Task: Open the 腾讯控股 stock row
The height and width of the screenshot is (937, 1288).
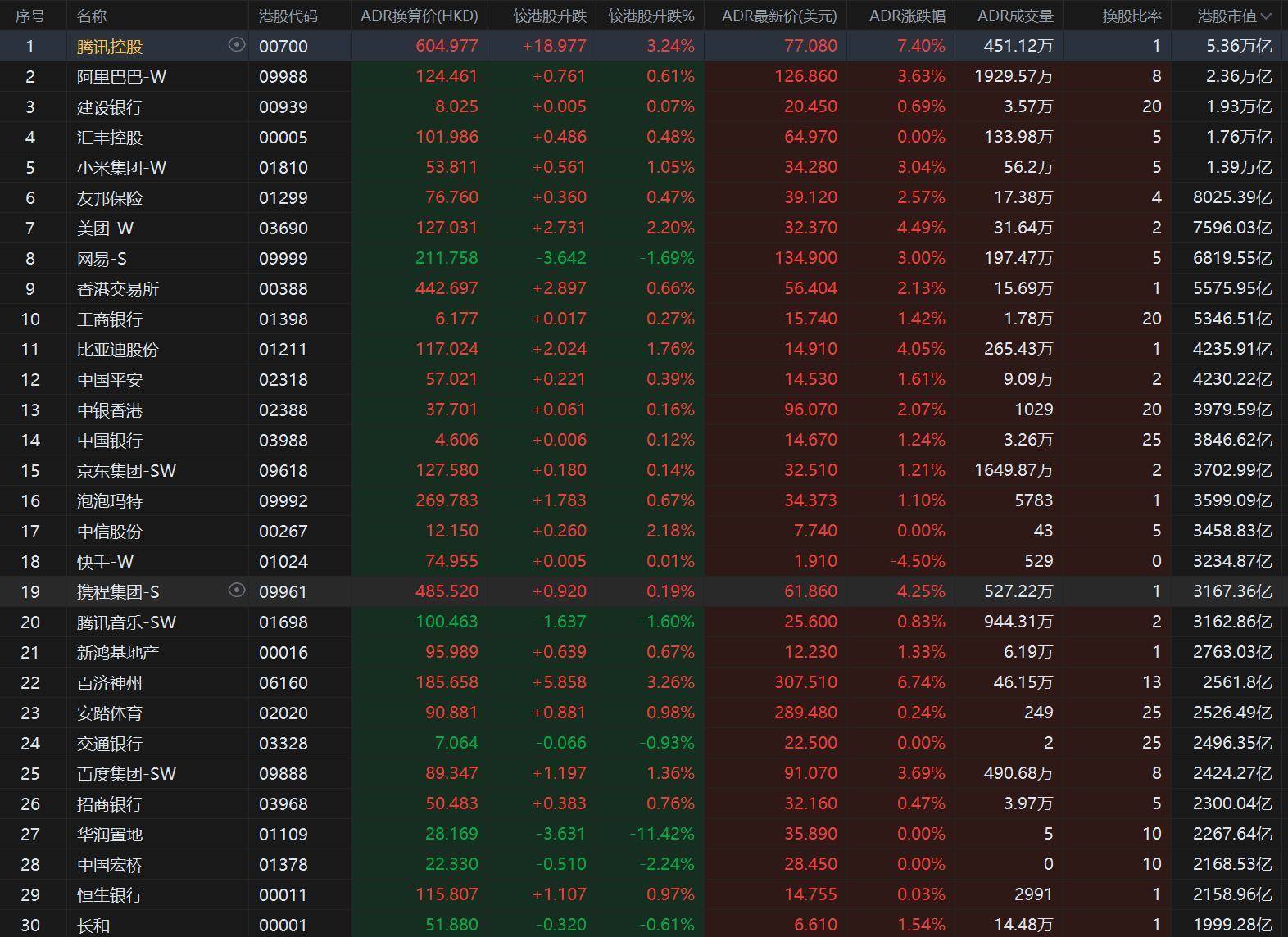Action: click(x=644, y=46)
